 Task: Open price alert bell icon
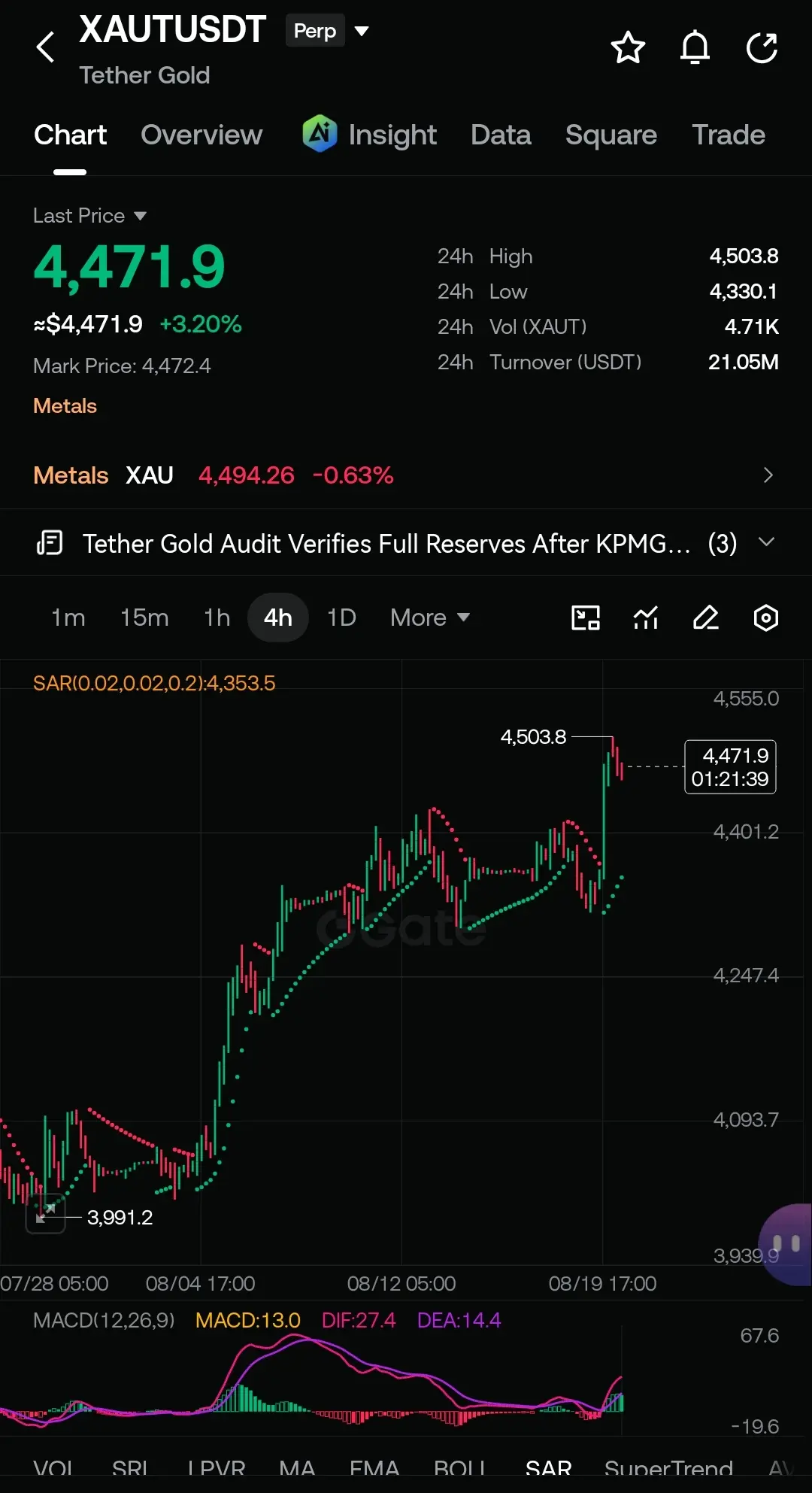point(695,48)
